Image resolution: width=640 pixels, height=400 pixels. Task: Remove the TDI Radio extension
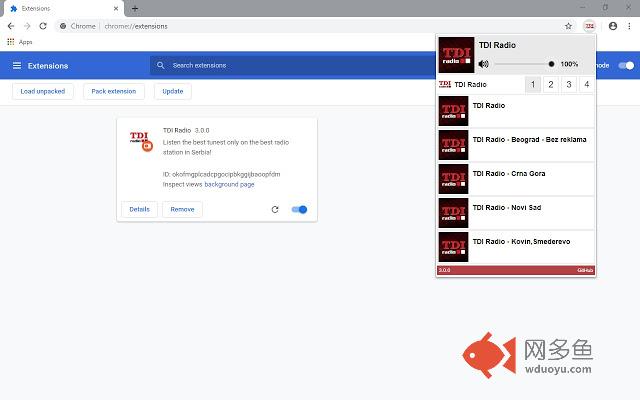point(182,209)
